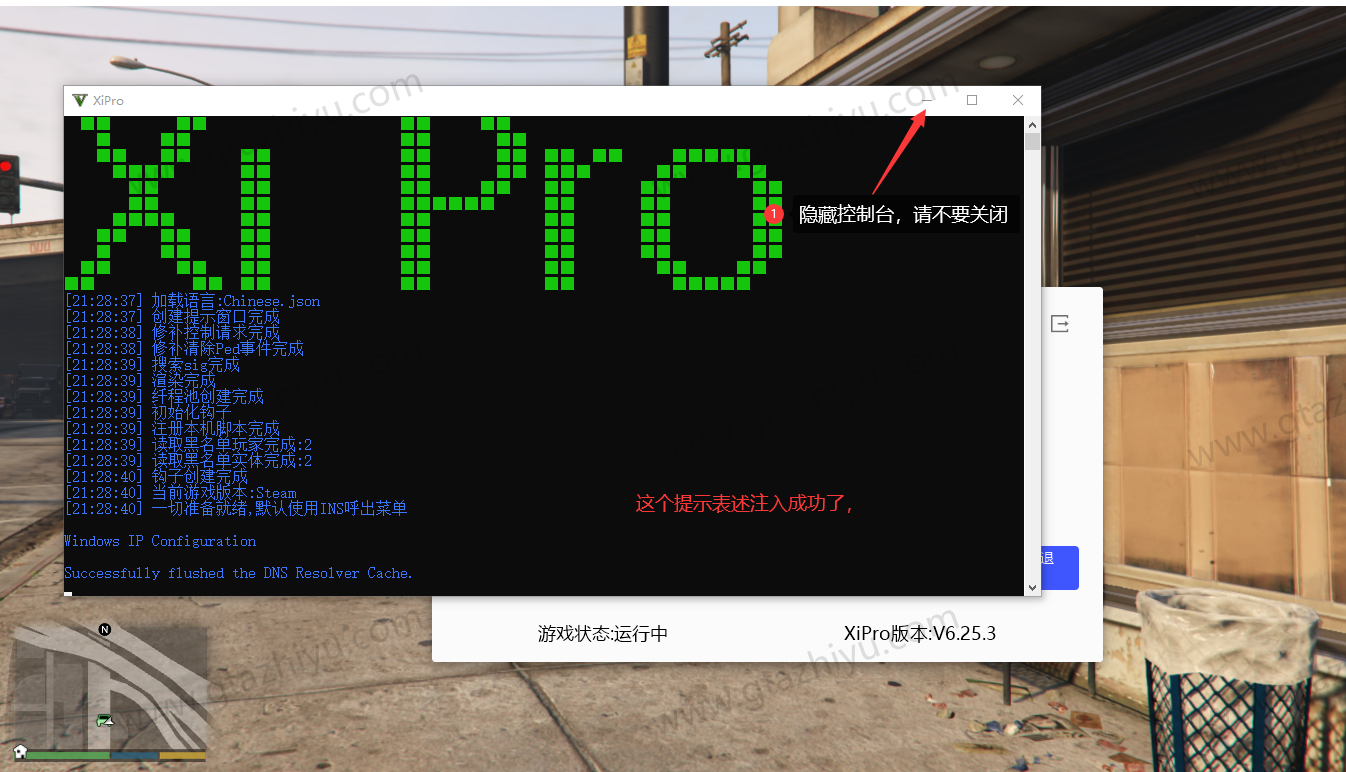Click the '初始化钩子' log line

148,413
